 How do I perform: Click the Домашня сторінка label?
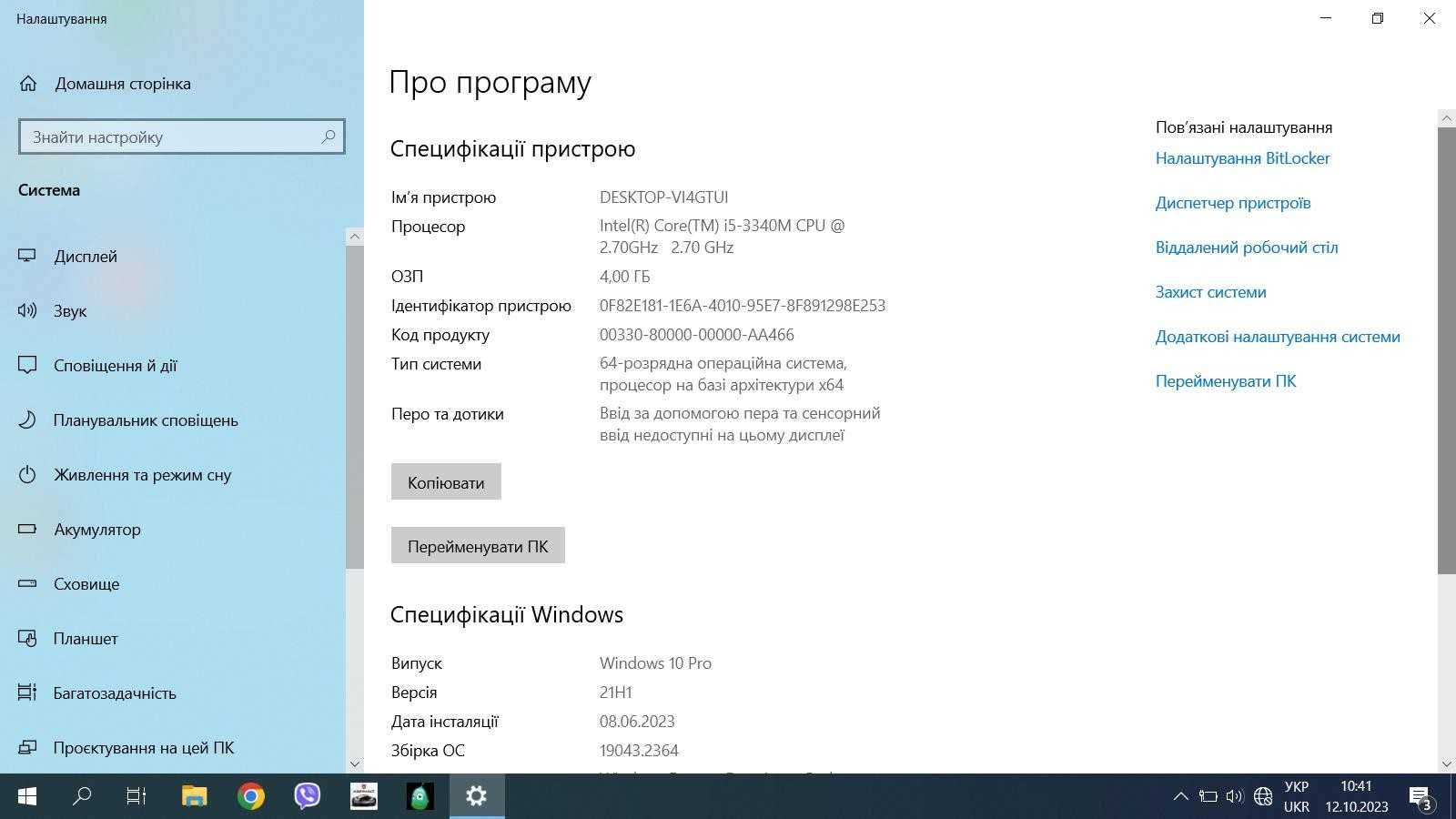click(123, 84)
